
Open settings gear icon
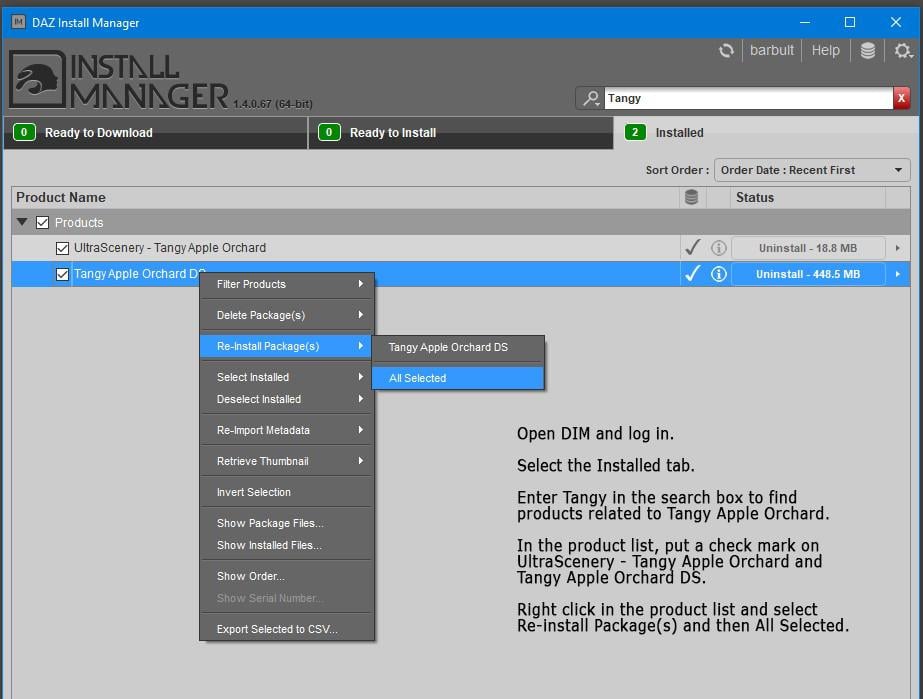902,51
